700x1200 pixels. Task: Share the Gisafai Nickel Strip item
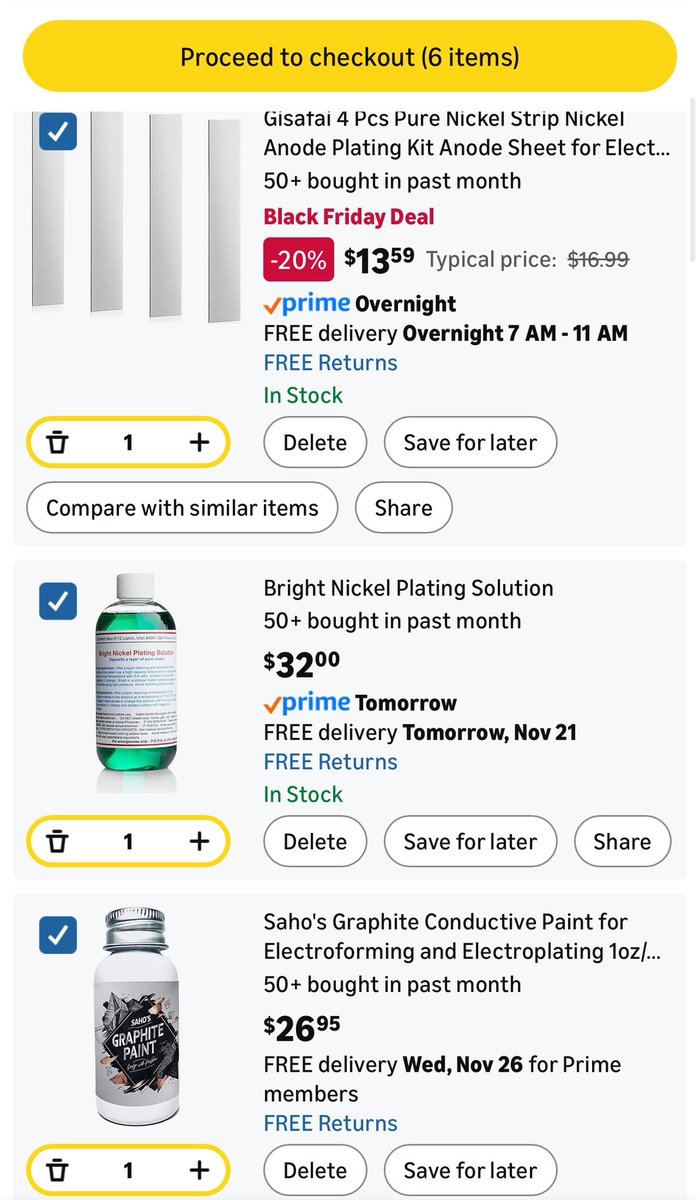click(403, 508)
